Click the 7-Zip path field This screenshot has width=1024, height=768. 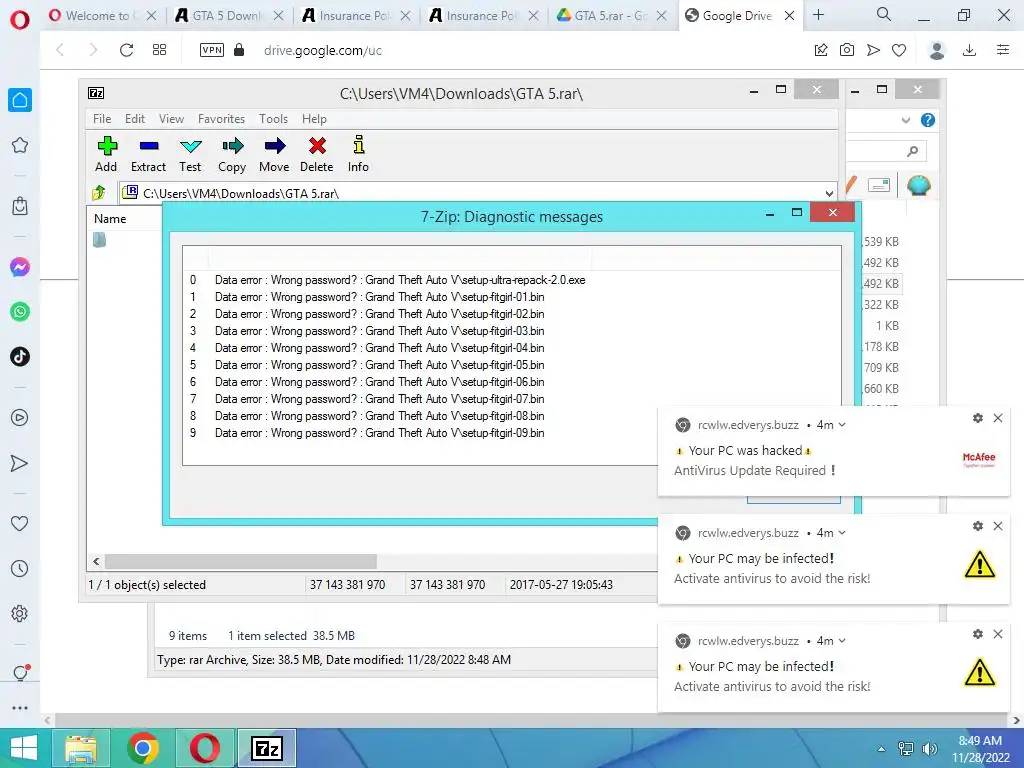pyautogui.click(x=475, y=193)
